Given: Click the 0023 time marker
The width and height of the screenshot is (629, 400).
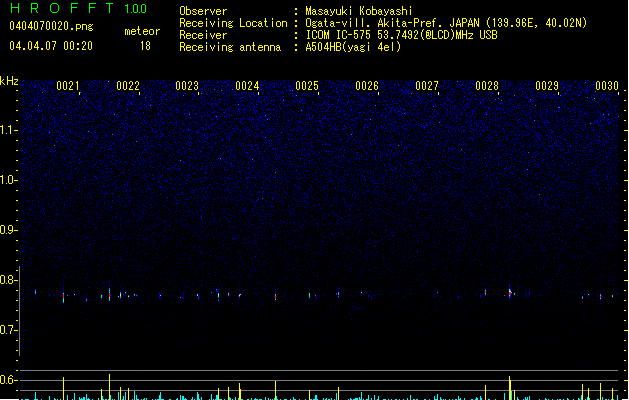Looking at the screenshot, I should [187, 86].
